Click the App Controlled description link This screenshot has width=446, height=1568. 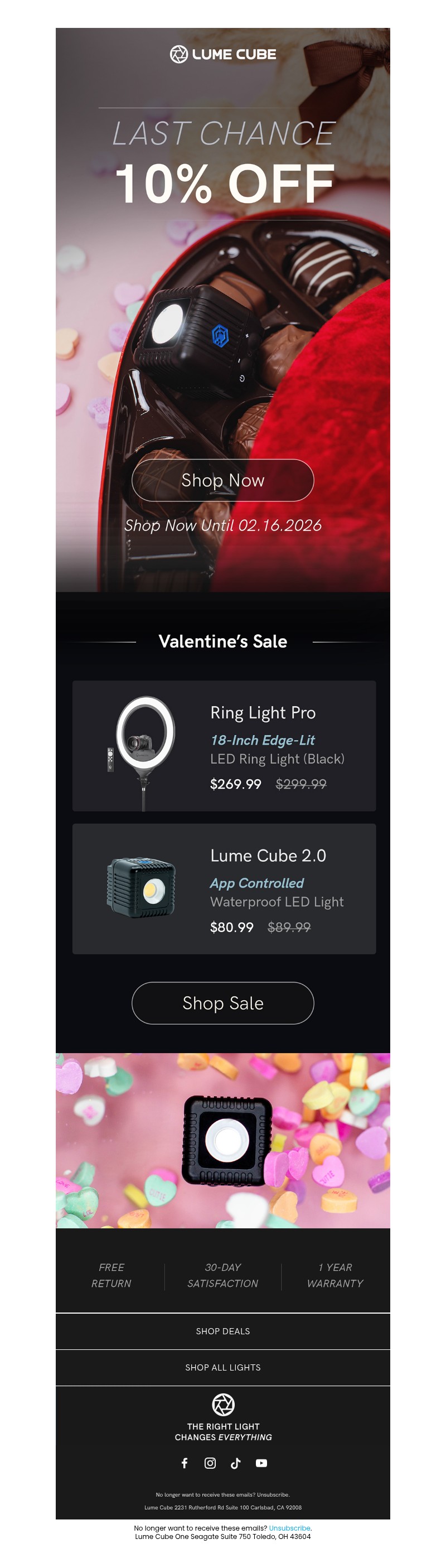point(257,883)
